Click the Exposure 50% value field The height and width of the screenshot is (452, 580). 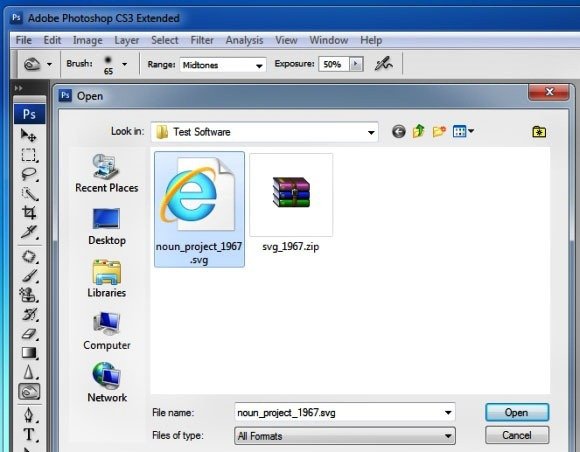pos(333,64)
